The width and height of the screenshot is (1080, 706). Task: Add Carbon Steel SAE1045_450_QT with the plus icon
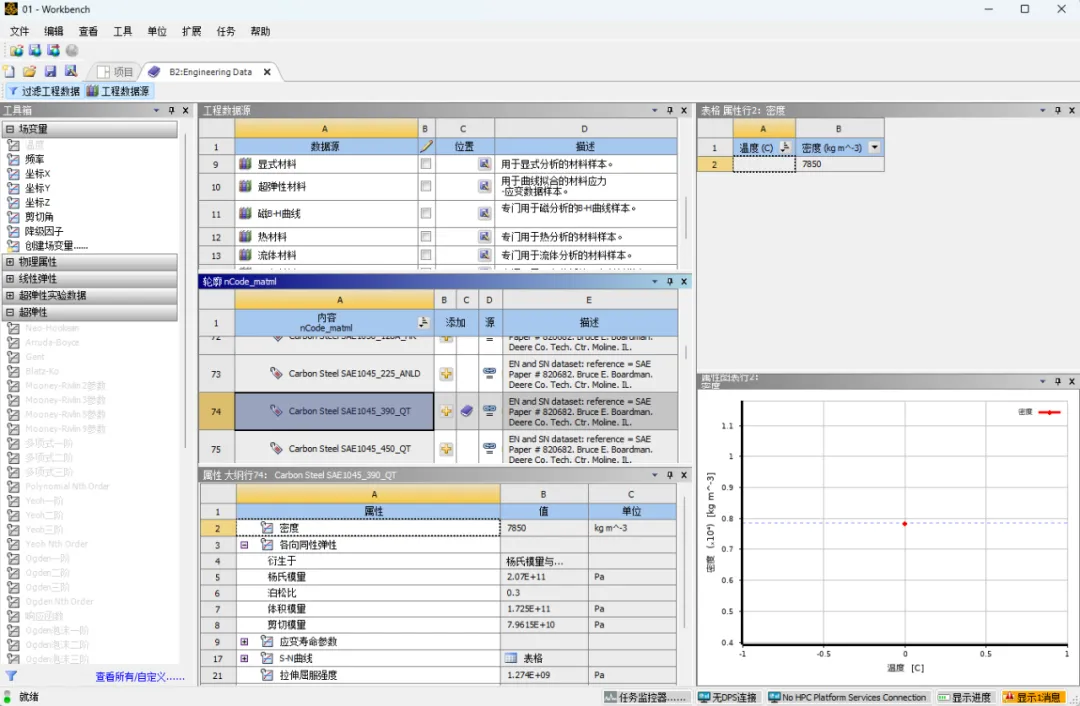446,449
